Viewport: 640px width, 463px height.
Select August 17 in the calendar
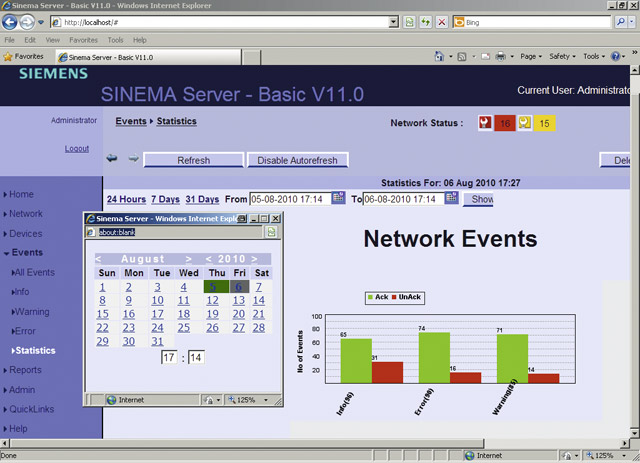coord(157,314)
